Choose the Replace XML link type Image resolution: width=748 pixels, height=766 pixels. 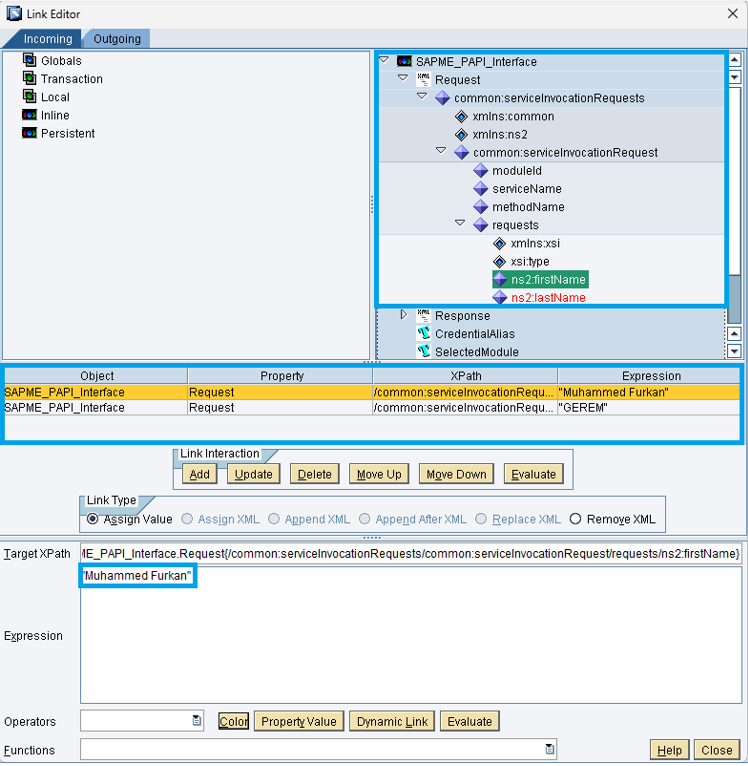(x=482, y=519)
